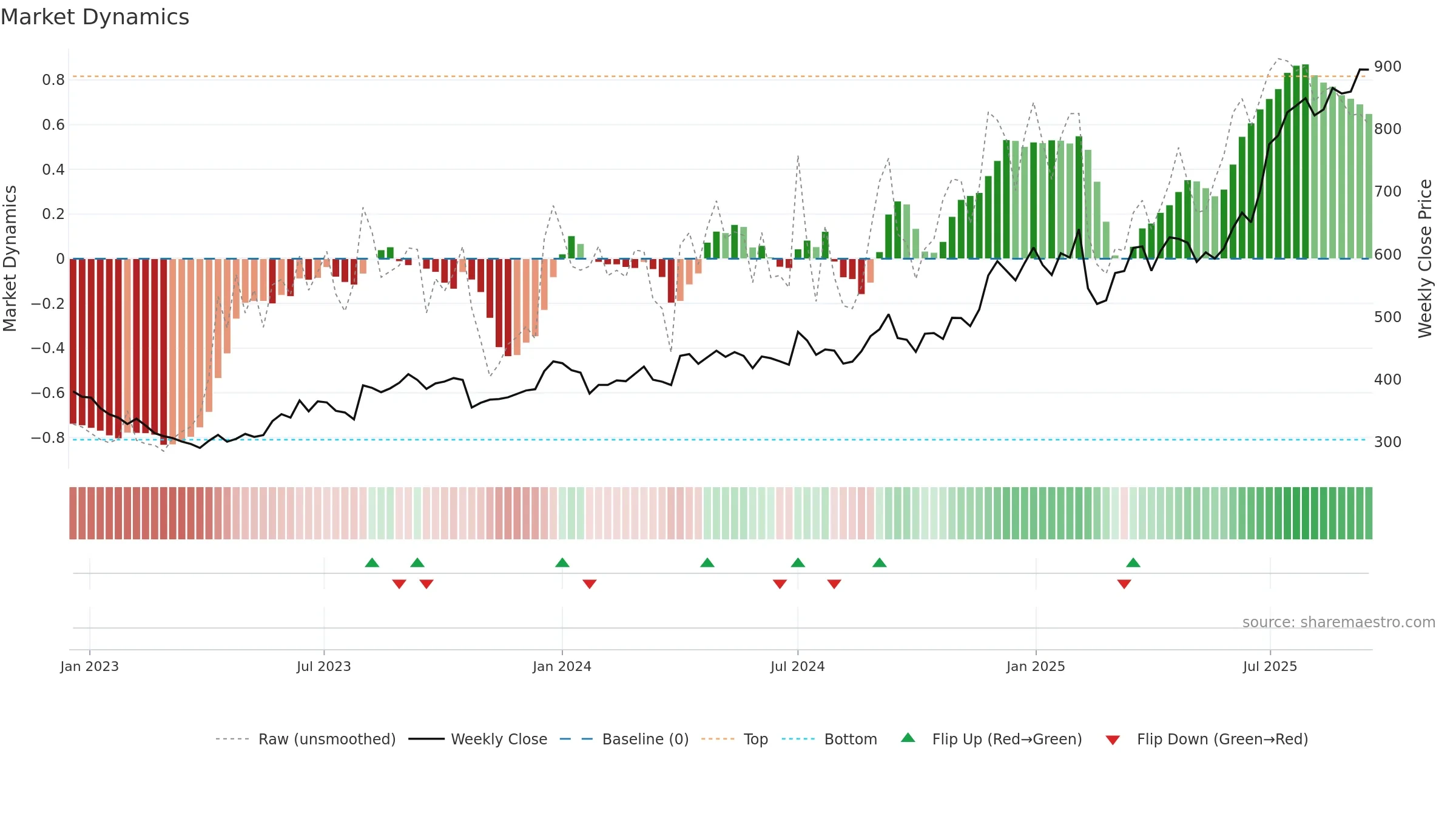Click the vertical Market Dynamics axis title
Viewport: 1456px width, 819px height.
click(x=10, y=258)
